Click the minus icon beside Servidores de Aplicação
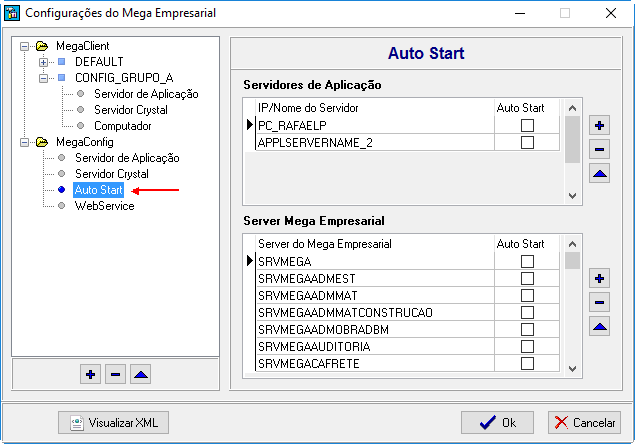 click(x=599, y=149)
